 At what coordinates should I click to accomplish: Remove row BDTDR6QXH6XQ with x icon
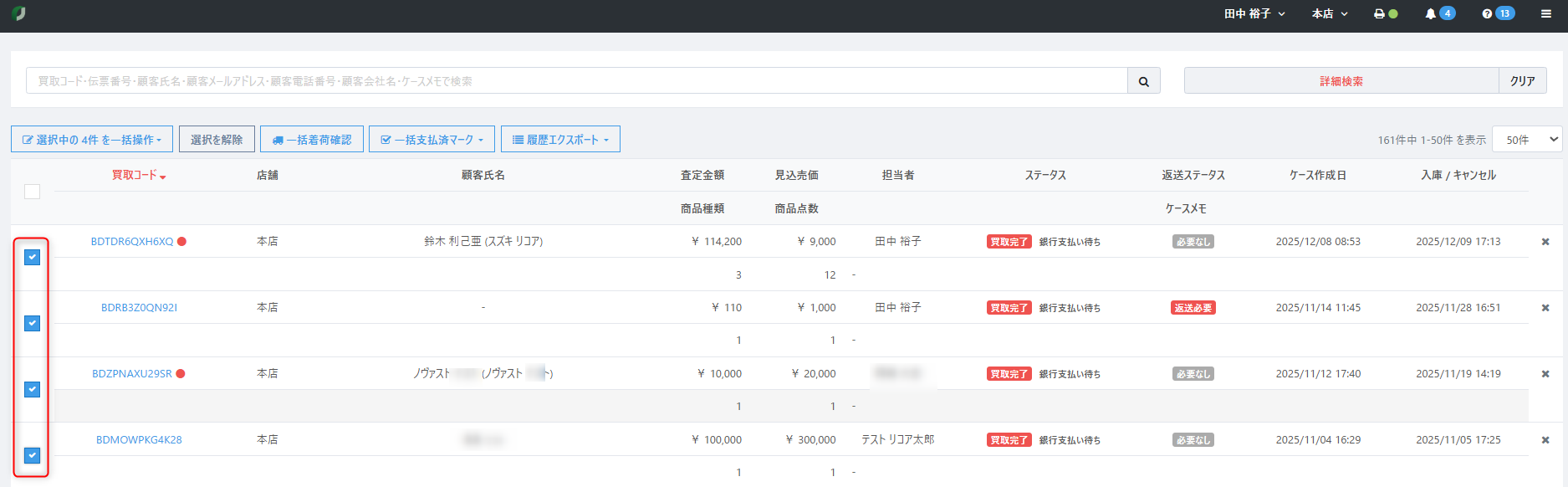coord(1545,241)
